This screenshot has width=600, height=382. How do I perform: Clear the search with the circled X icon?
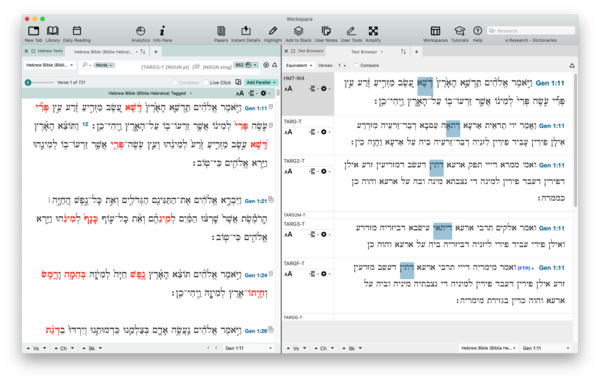pyautogui.click(x=266, y=65)
